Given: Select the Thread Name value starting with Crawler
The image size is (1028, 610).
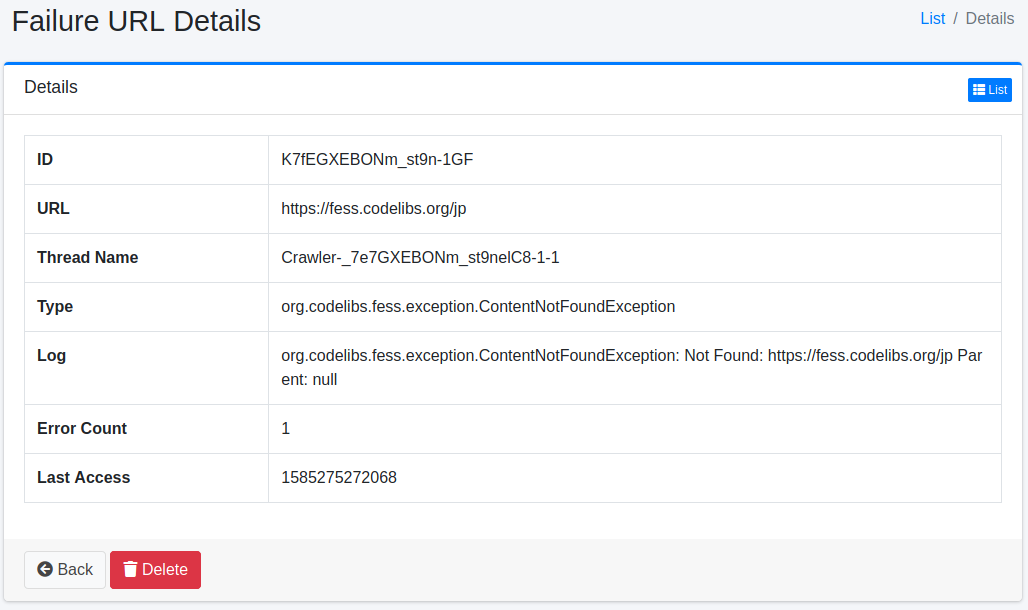Looking at the screenshot, I should tap(420, 258).
